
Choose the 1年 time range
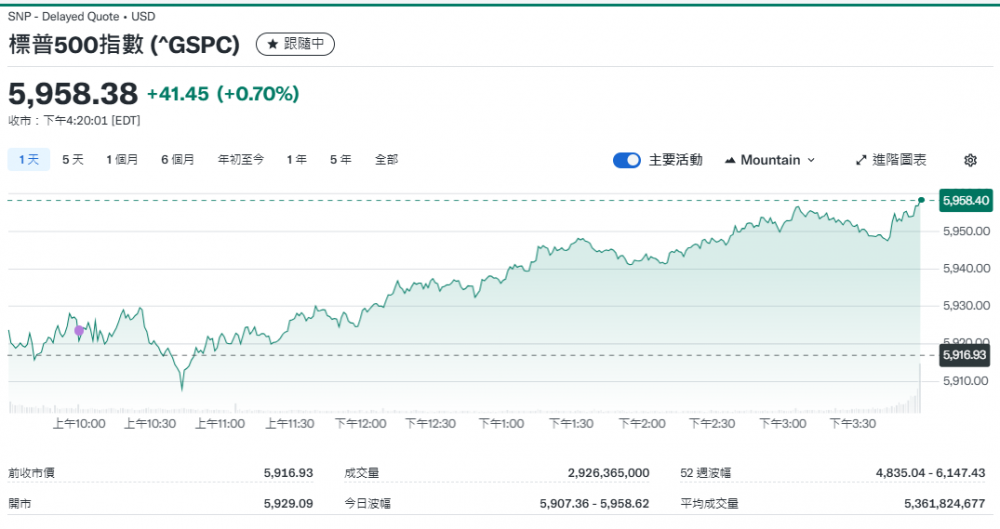click(296, 159)
